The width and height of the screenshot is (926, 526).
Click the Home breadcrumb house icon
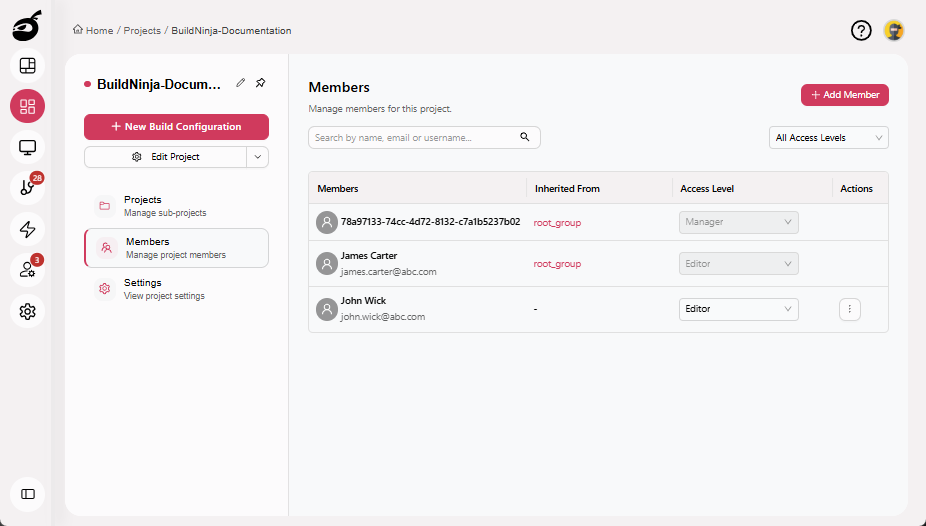78,30
